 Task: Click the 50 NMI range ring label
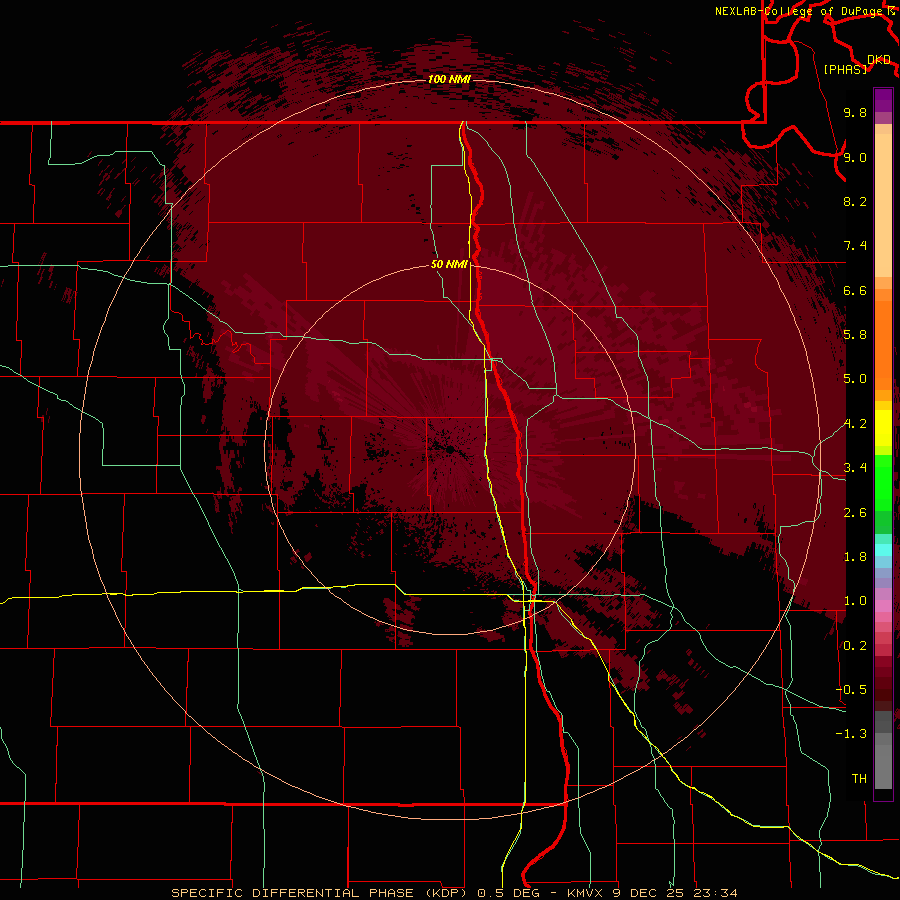pos(449,264)
